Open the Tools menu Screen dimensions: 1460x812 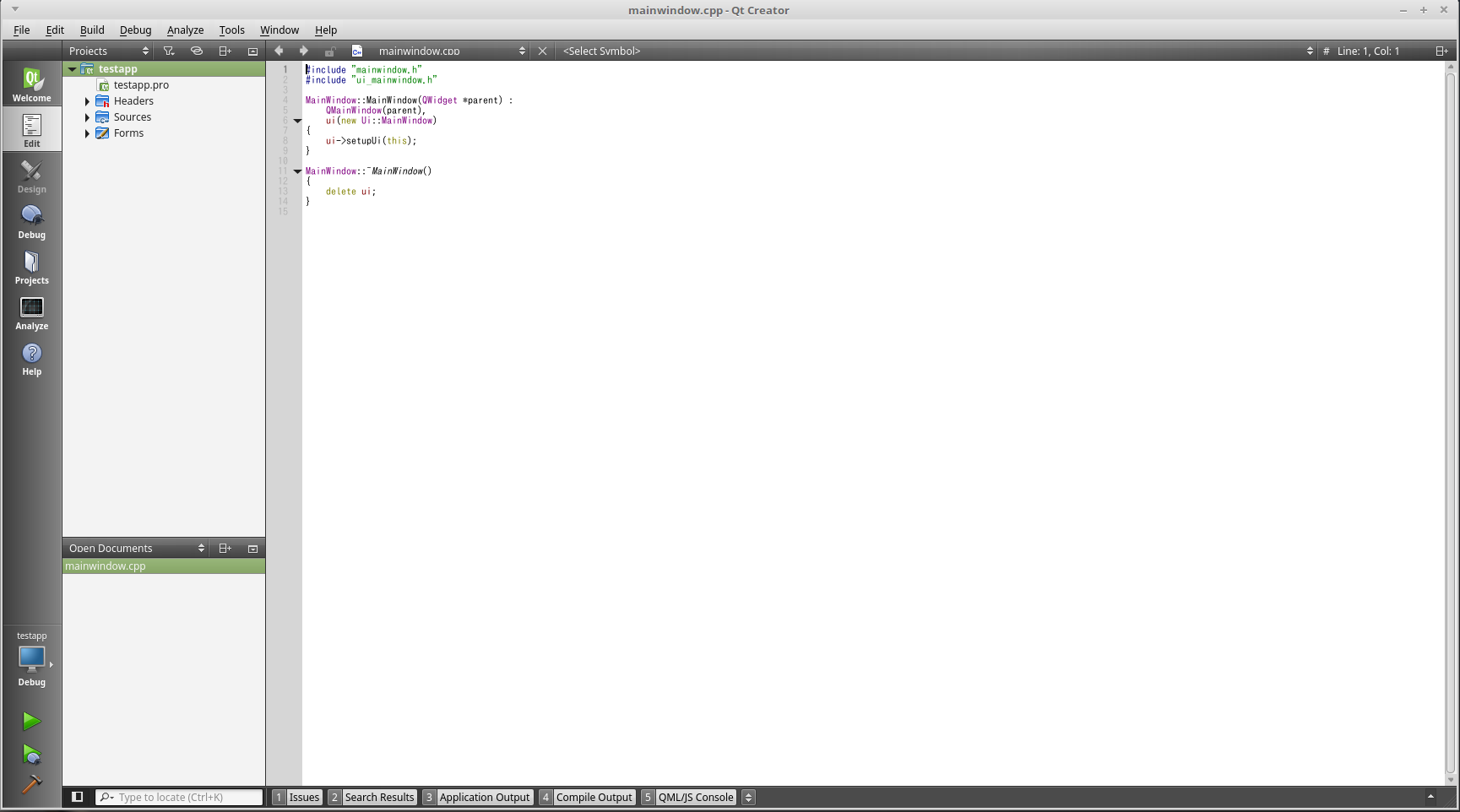231,30
